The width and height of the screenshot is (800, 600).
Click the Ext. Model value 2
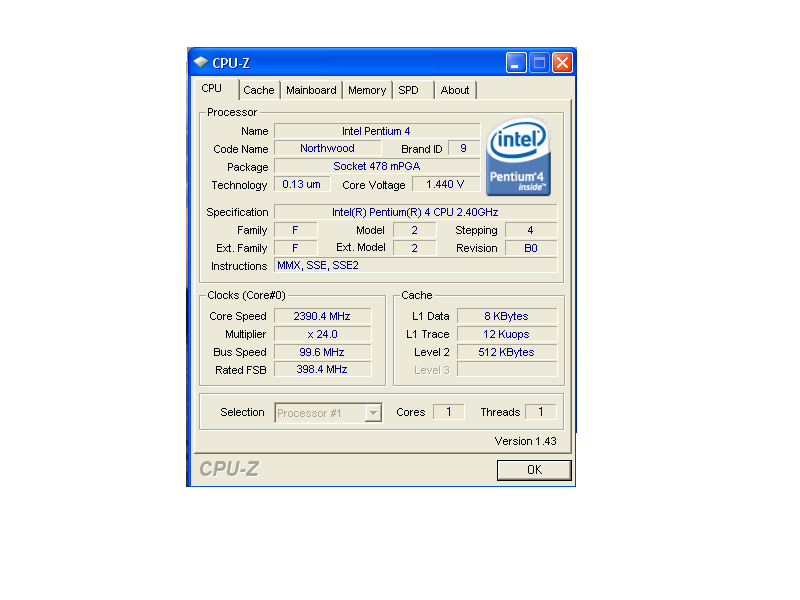tap(414, 248)
